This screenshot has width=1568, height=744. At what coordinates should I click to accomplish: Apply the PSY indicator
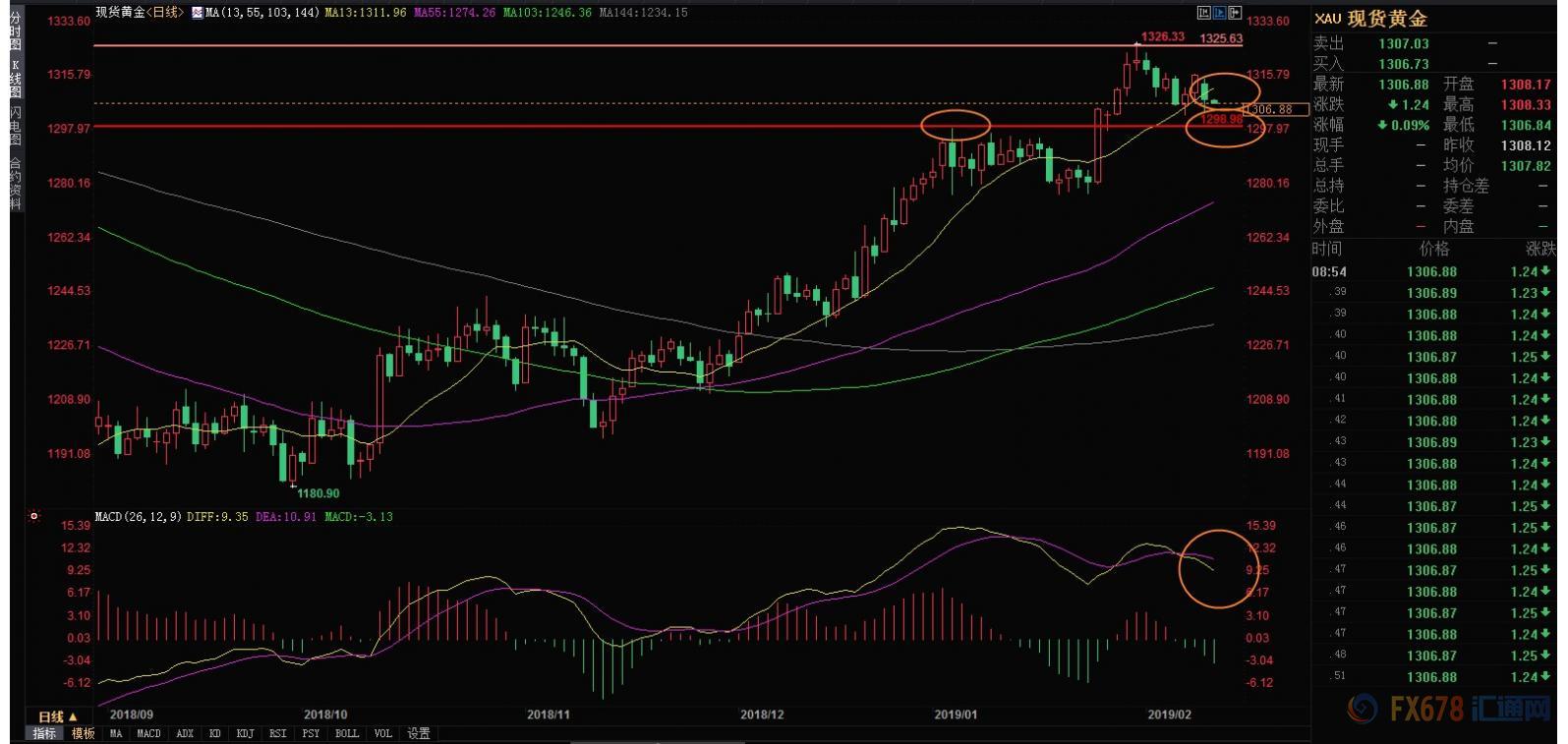[x=311, y=734]
